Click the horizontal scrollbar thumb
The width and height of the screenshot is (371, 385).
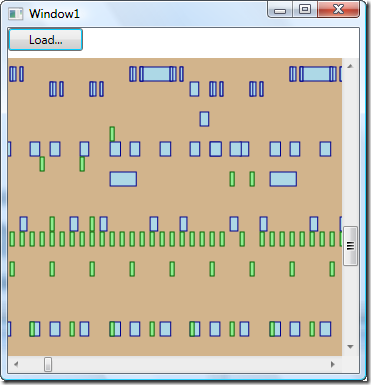tap(48, 364)
